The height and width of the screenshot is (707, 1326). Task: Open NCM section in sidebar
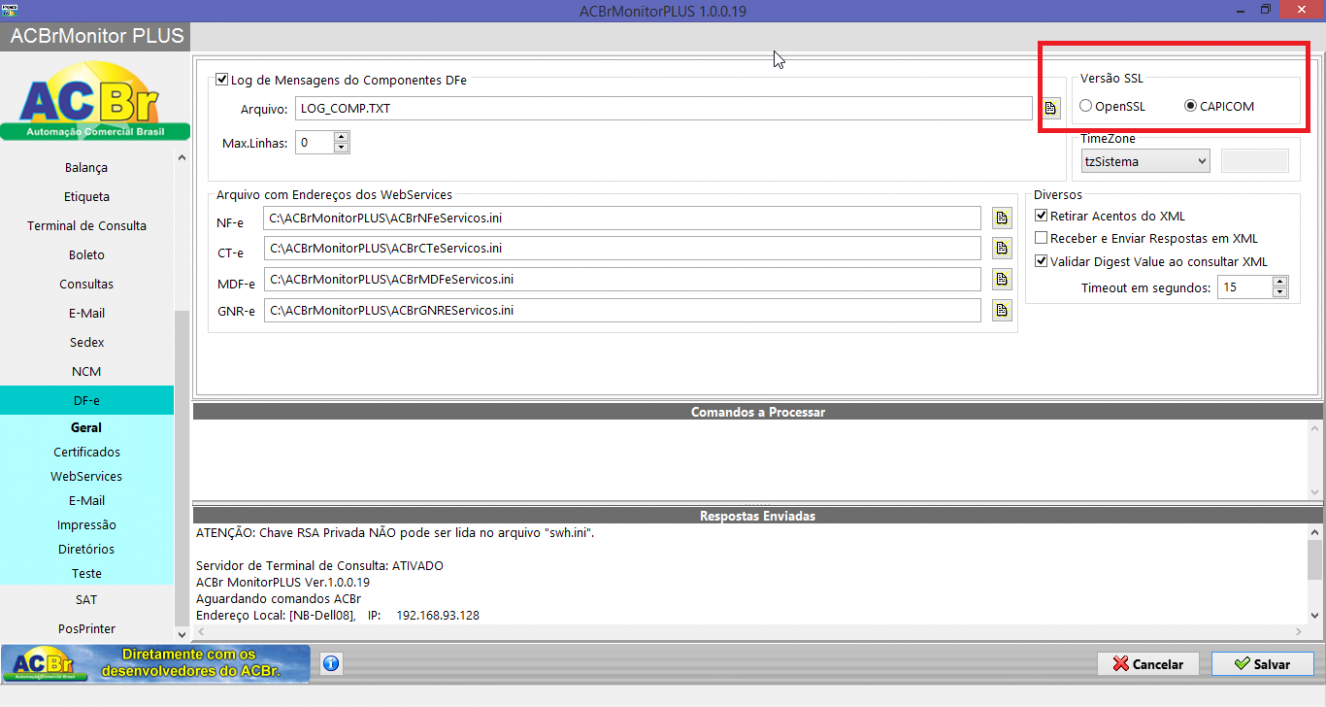coord(86,371)
